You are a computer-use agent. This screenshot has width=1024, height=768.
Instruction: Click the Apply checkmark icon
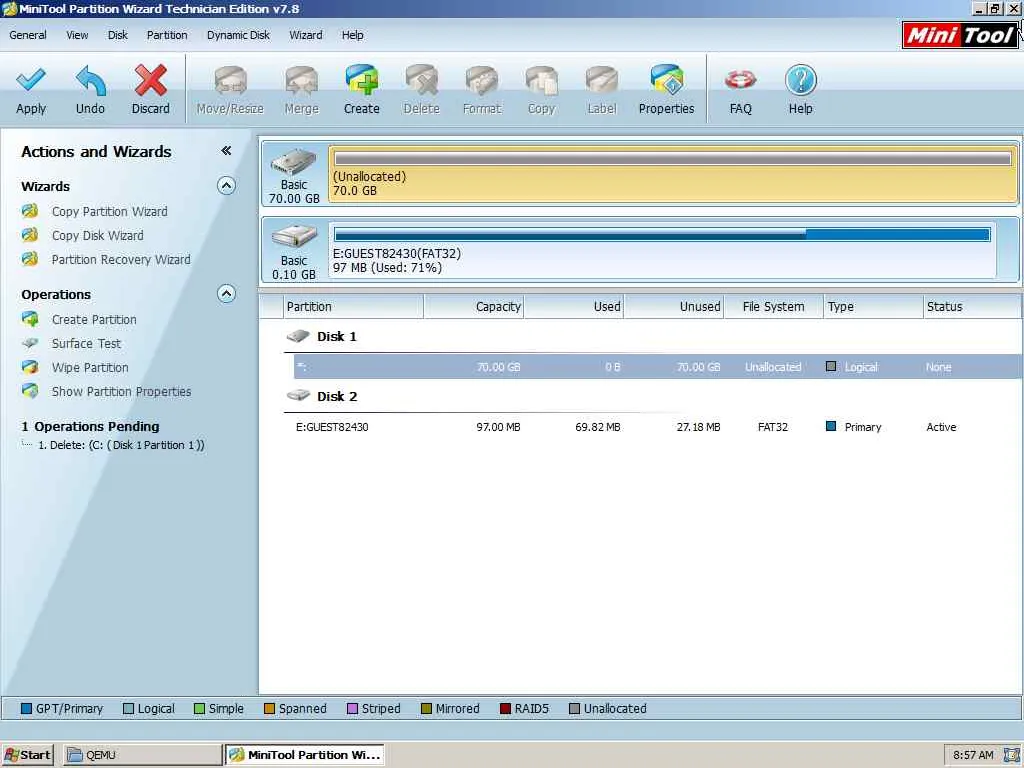[x=31, y=81]
